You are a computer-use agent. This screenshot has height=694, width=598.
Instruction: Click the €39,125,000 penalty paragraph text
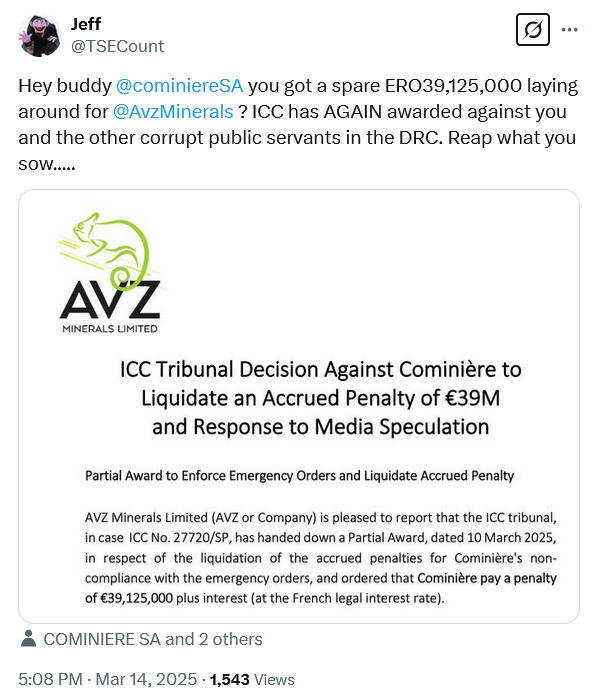320,558
